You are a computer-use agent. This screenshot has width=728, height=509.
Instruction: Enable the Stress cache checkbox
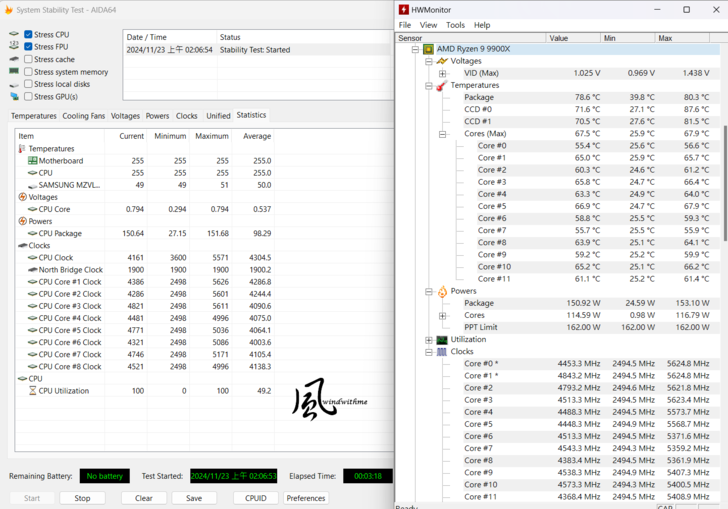click(29, 59)
